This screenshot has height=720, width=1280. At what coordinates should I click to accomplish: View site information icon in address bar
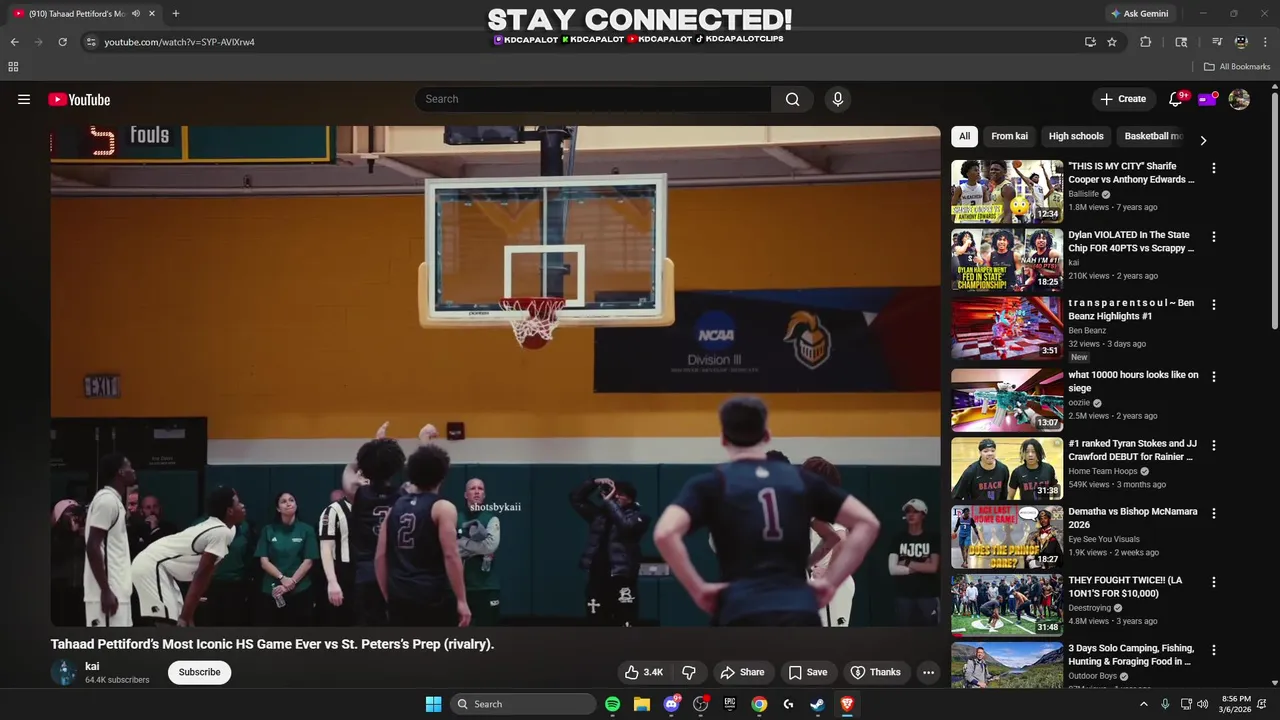[x=90, y=42]
